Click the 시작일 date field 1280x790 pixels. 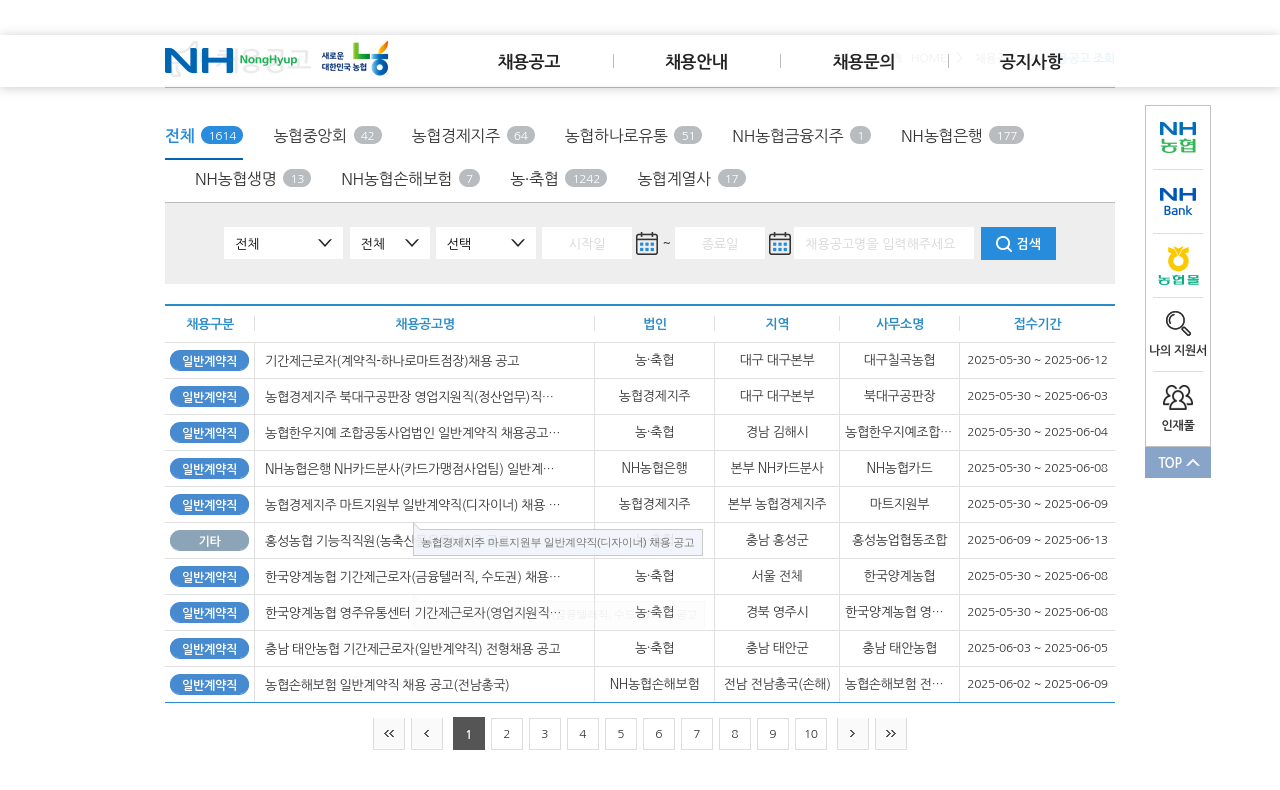click(587, 243)
